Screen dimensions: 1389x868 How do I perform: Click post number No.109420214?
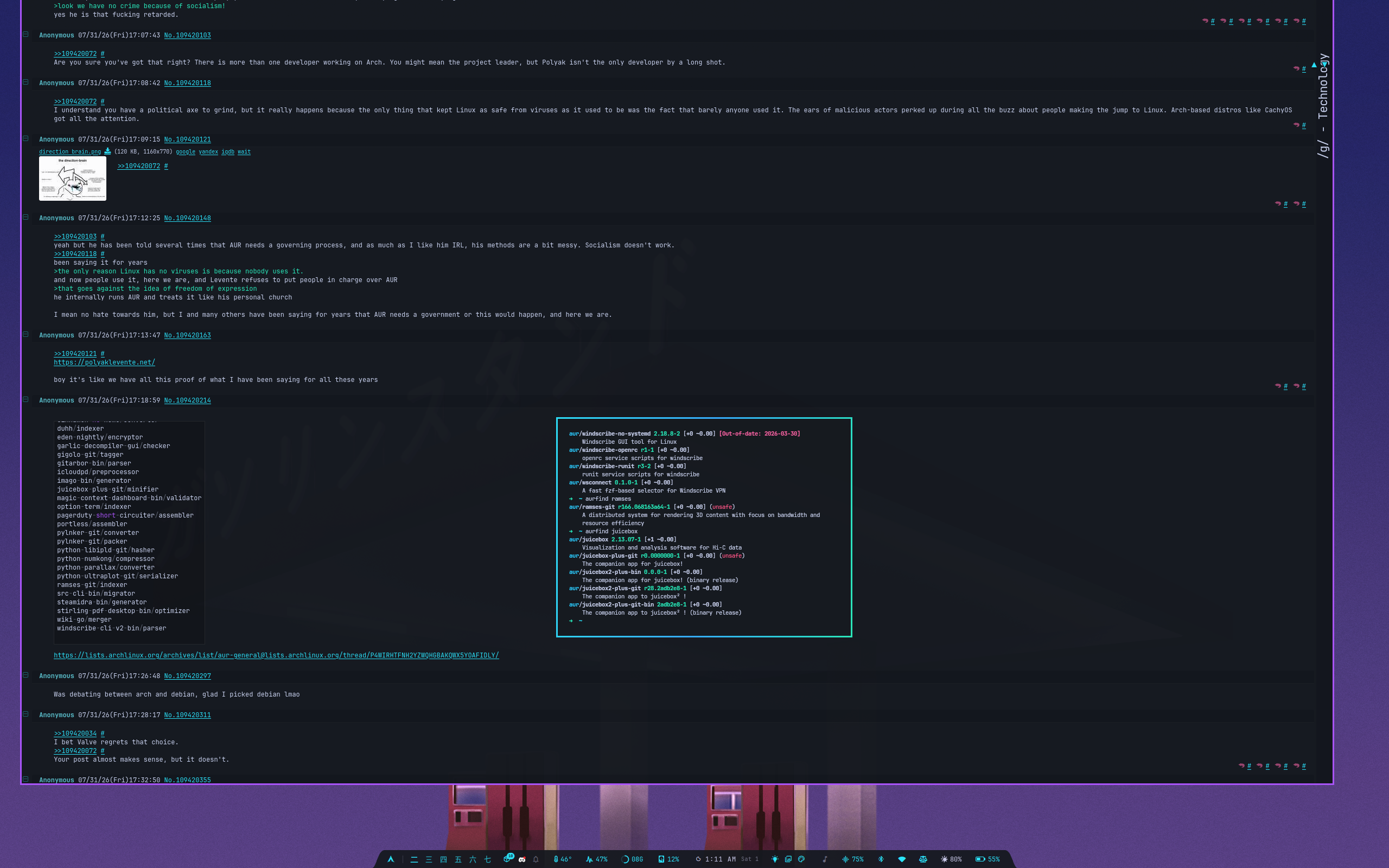pyautogui.click(x=187, y=401)
